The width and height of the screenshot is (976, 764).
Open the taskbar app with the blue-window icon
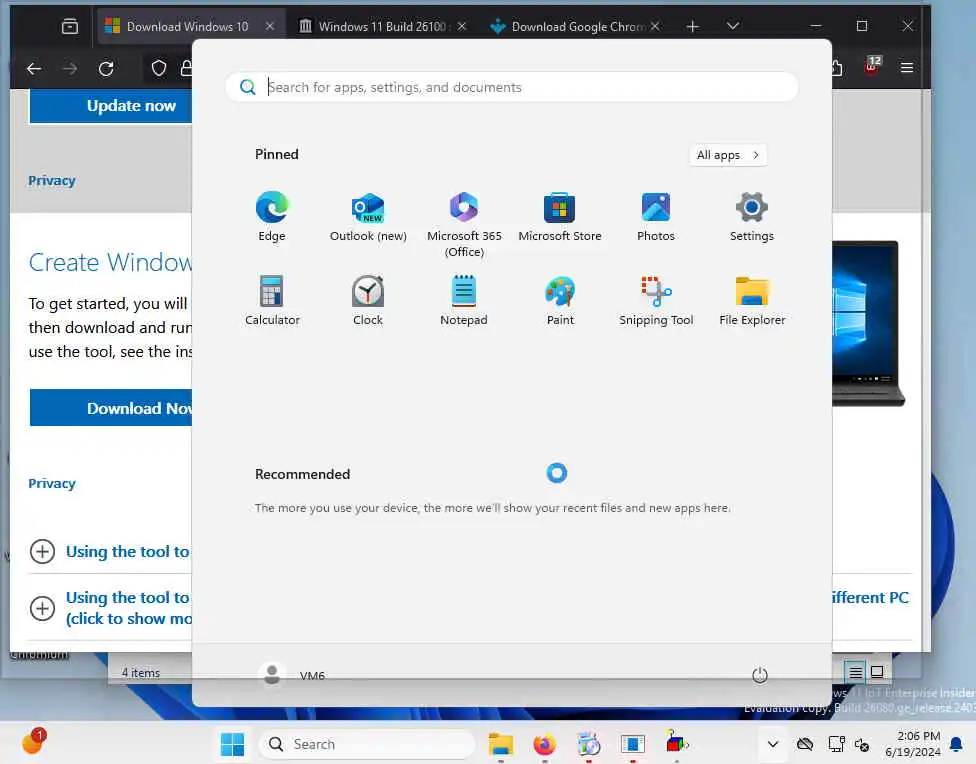click(x=632, y=744)
